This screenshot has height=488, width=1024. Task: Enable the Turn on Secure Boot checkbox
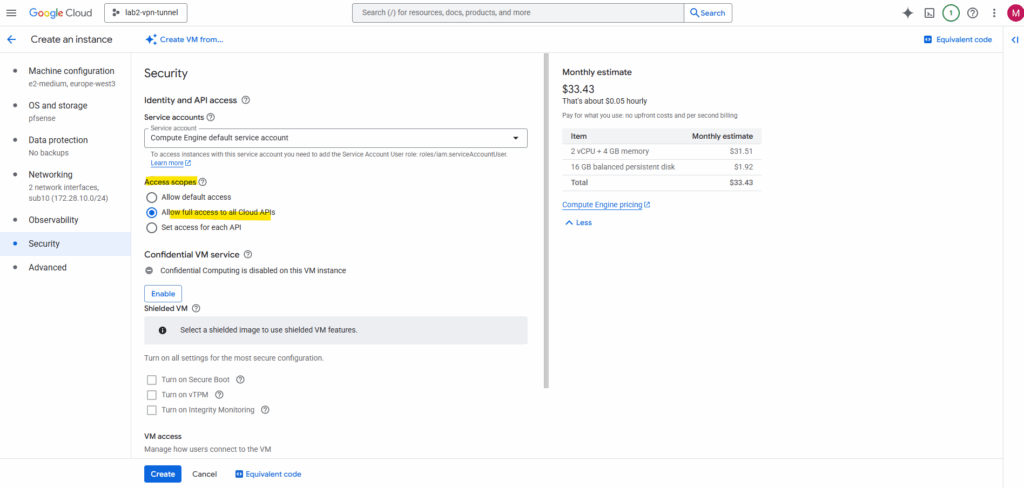click(152, 380)
